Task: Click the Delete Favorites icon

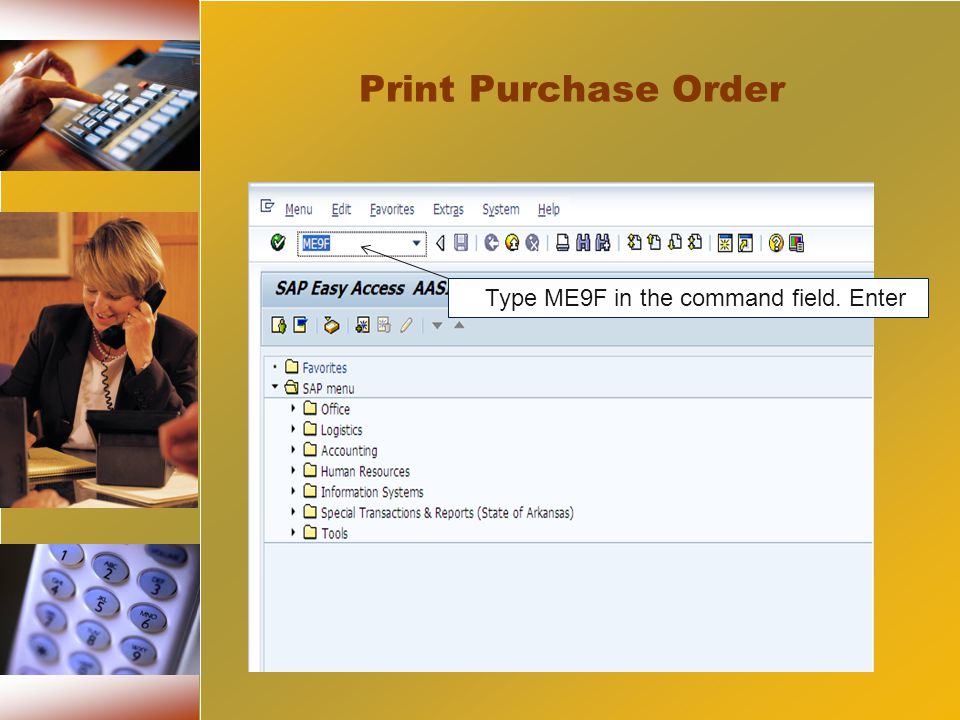Action: (384, 324)
